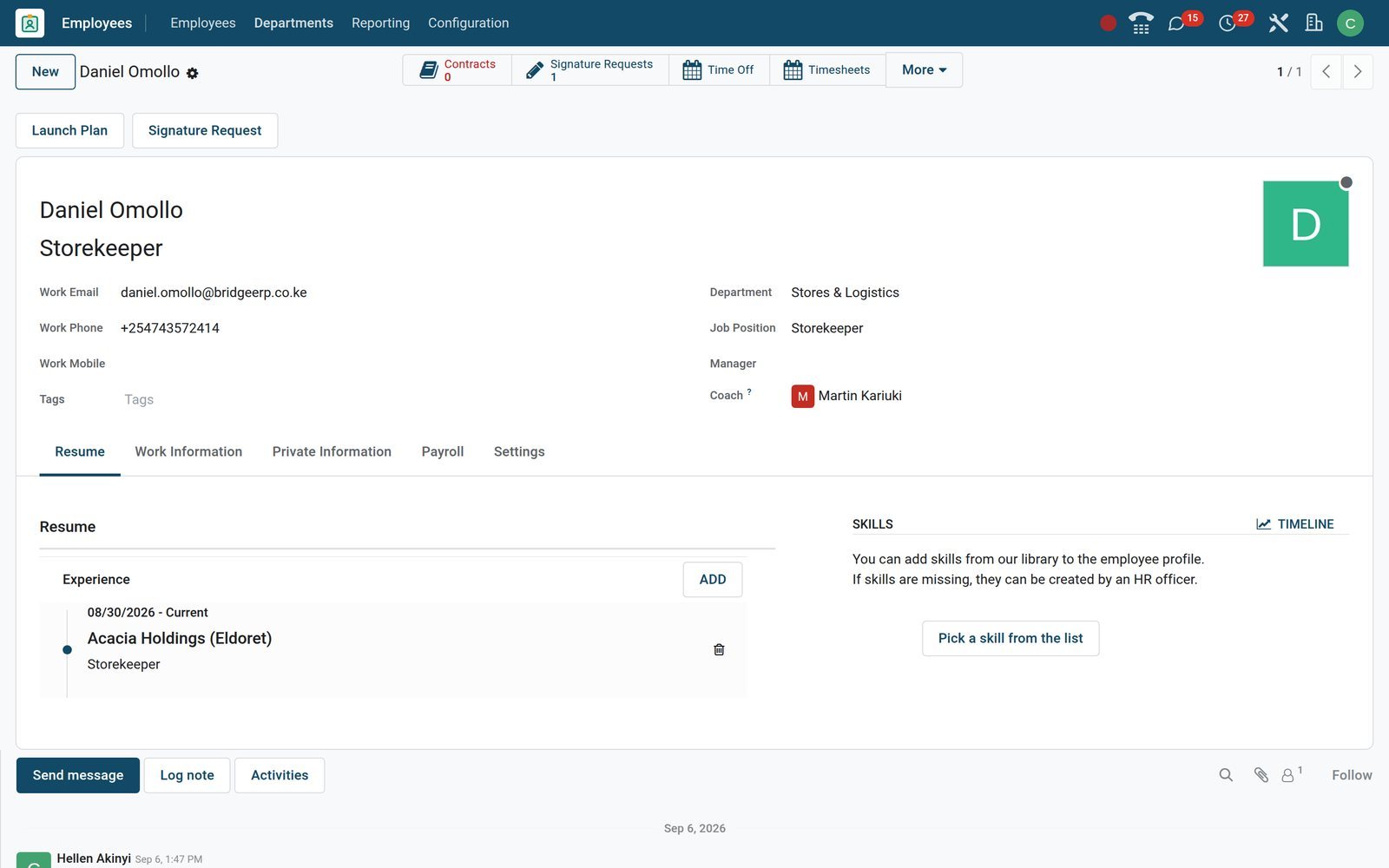Open the Timesheets stat button

827,70
